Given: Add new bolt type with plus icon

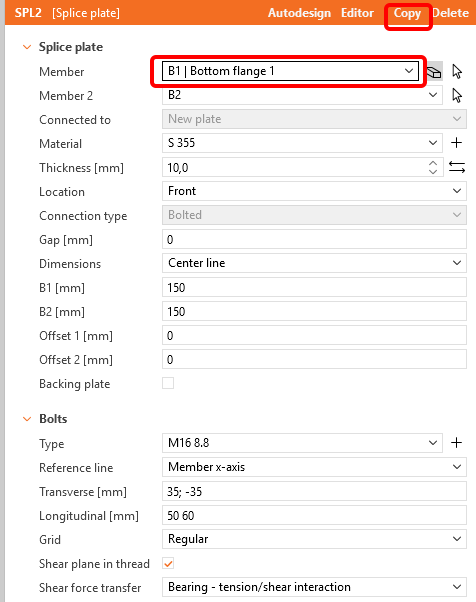Looking at the screenshot, I should 456,443.
